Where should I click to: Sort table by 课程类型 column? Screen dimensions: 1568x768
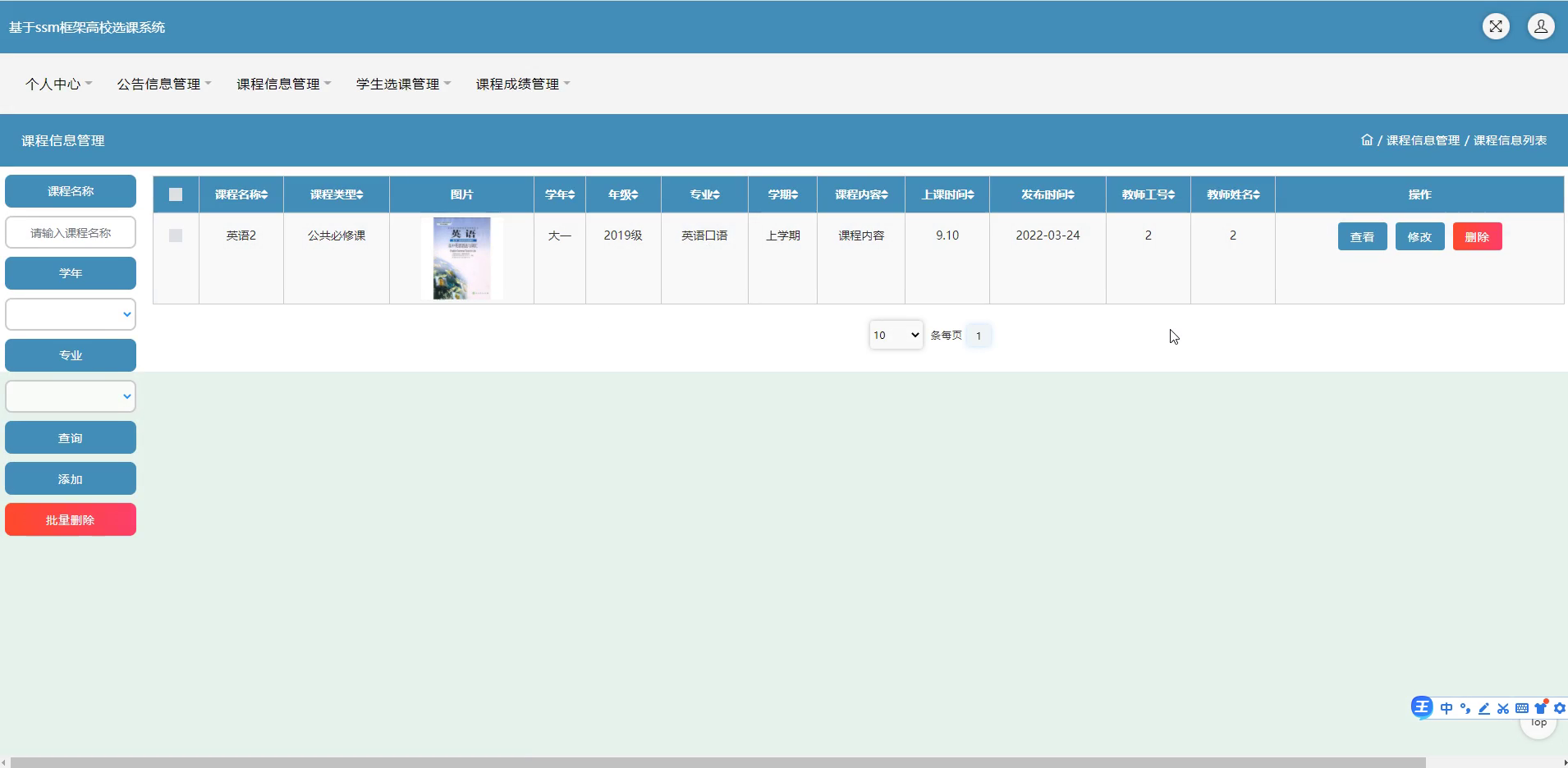coord(337,194)
